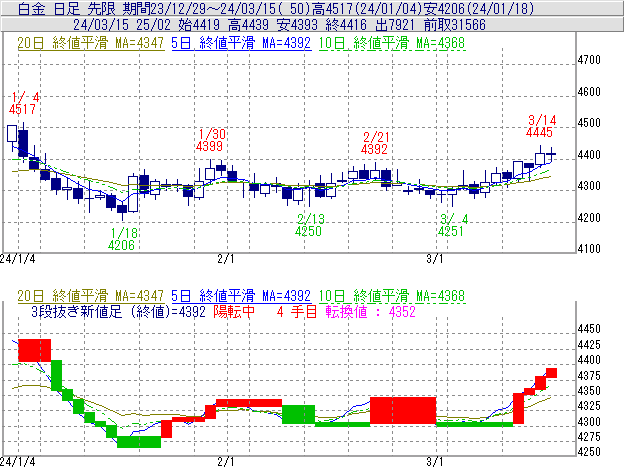Image resolution: width=624 pixels, height=475 pixels.
Task: Click the 5日 終値平滑 legend in lower chart
Action: click(241, 296)
